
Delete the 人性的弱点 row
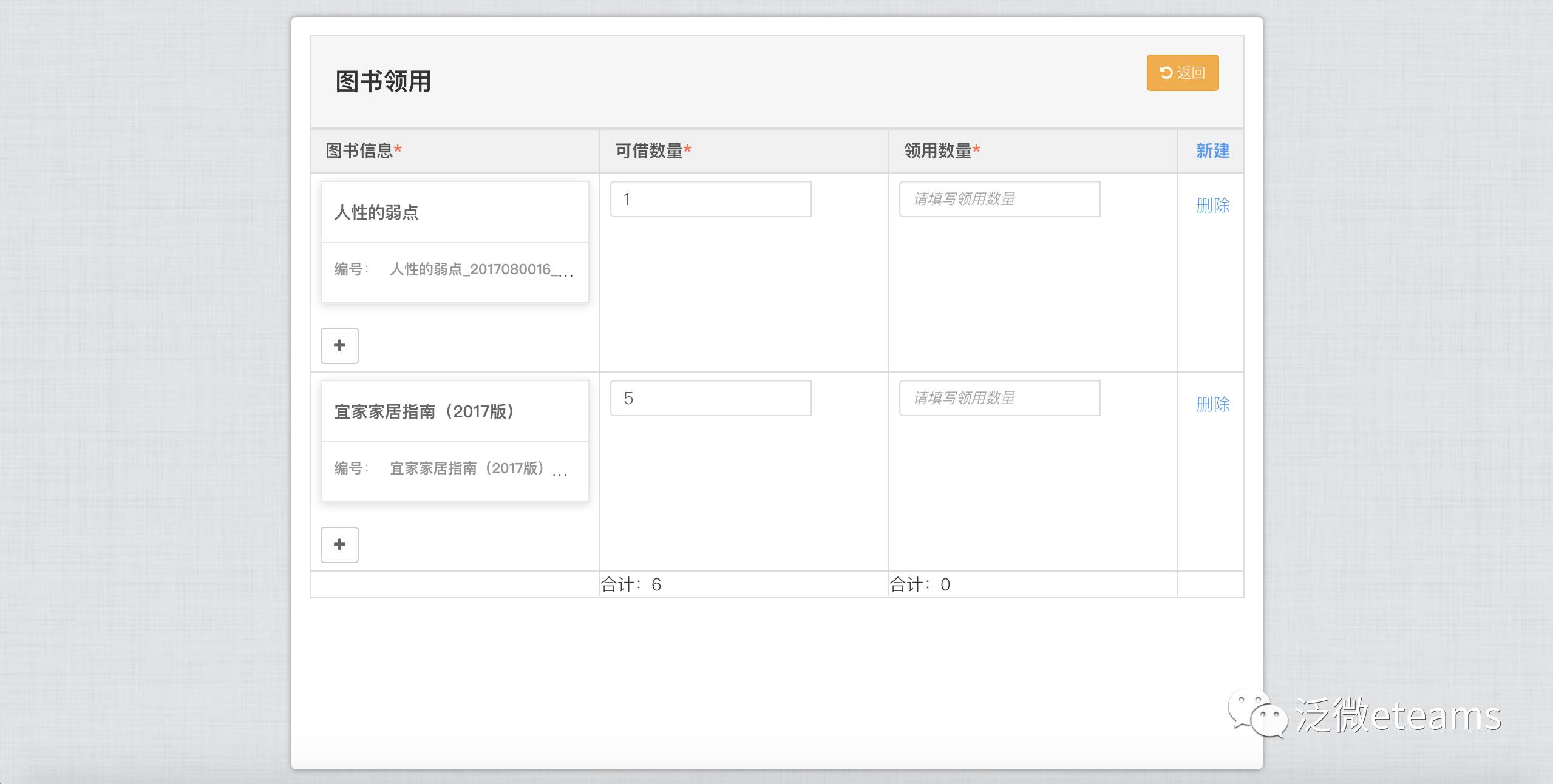tap(1212, 205)
